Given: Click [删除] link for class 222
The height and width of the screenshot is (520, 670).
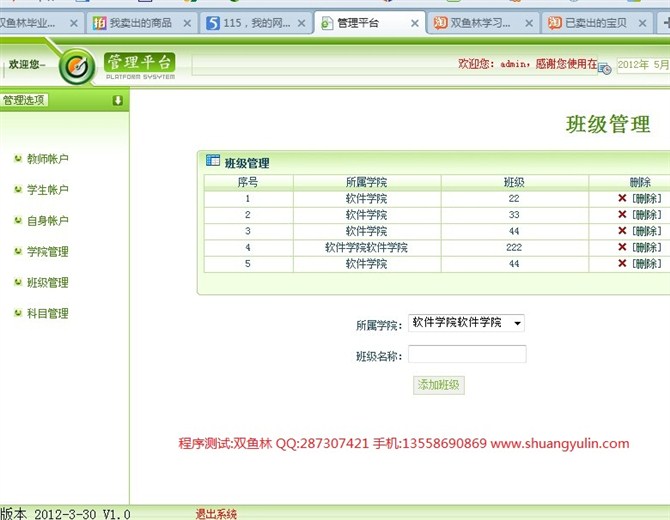Looking at the screenshot, I should pos(646,247).
